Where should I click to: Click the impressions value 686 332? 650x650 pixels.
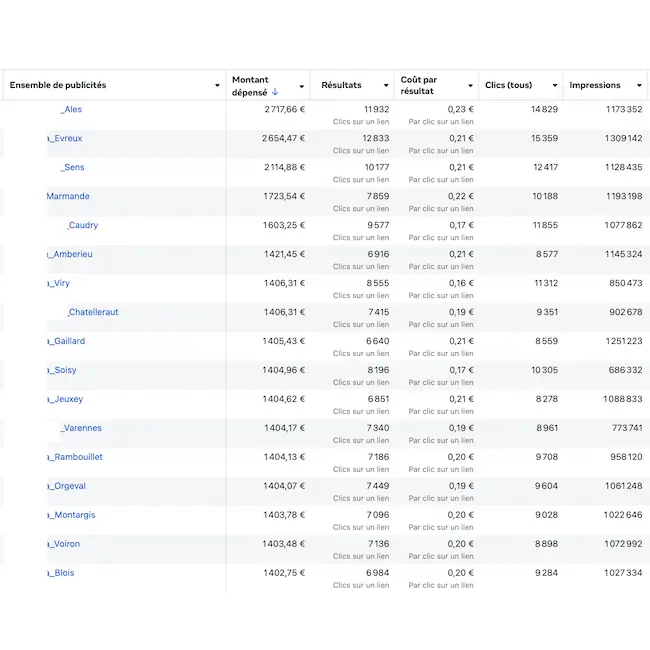626,370
